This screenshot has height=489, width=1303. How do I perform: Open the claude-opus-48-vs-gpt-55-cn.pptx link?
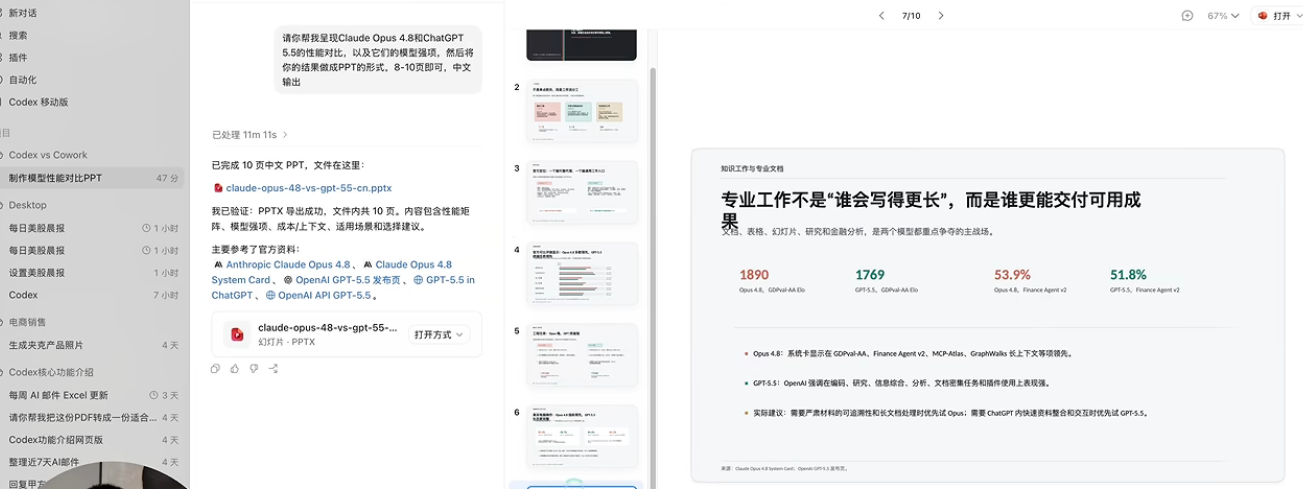tap(308, 187)
